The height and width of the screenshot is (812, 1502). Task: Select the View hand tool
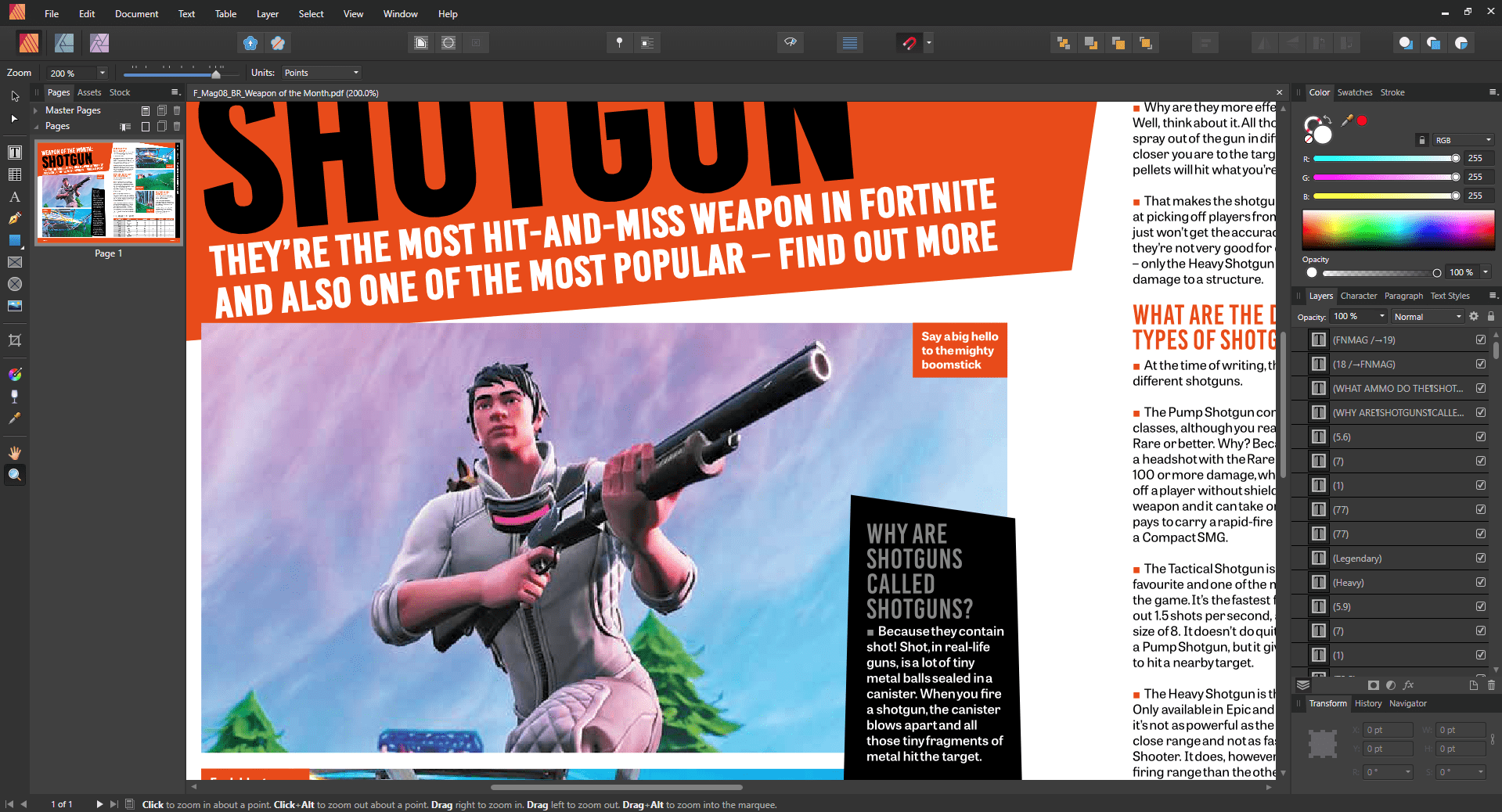(x=15, y=453)
